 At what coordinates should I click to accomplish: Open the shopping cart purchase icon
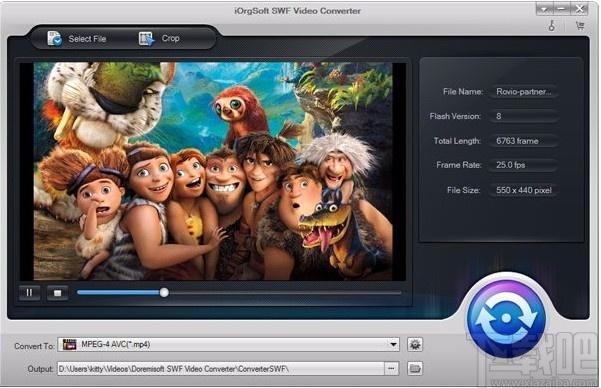(x=580, y=26)
